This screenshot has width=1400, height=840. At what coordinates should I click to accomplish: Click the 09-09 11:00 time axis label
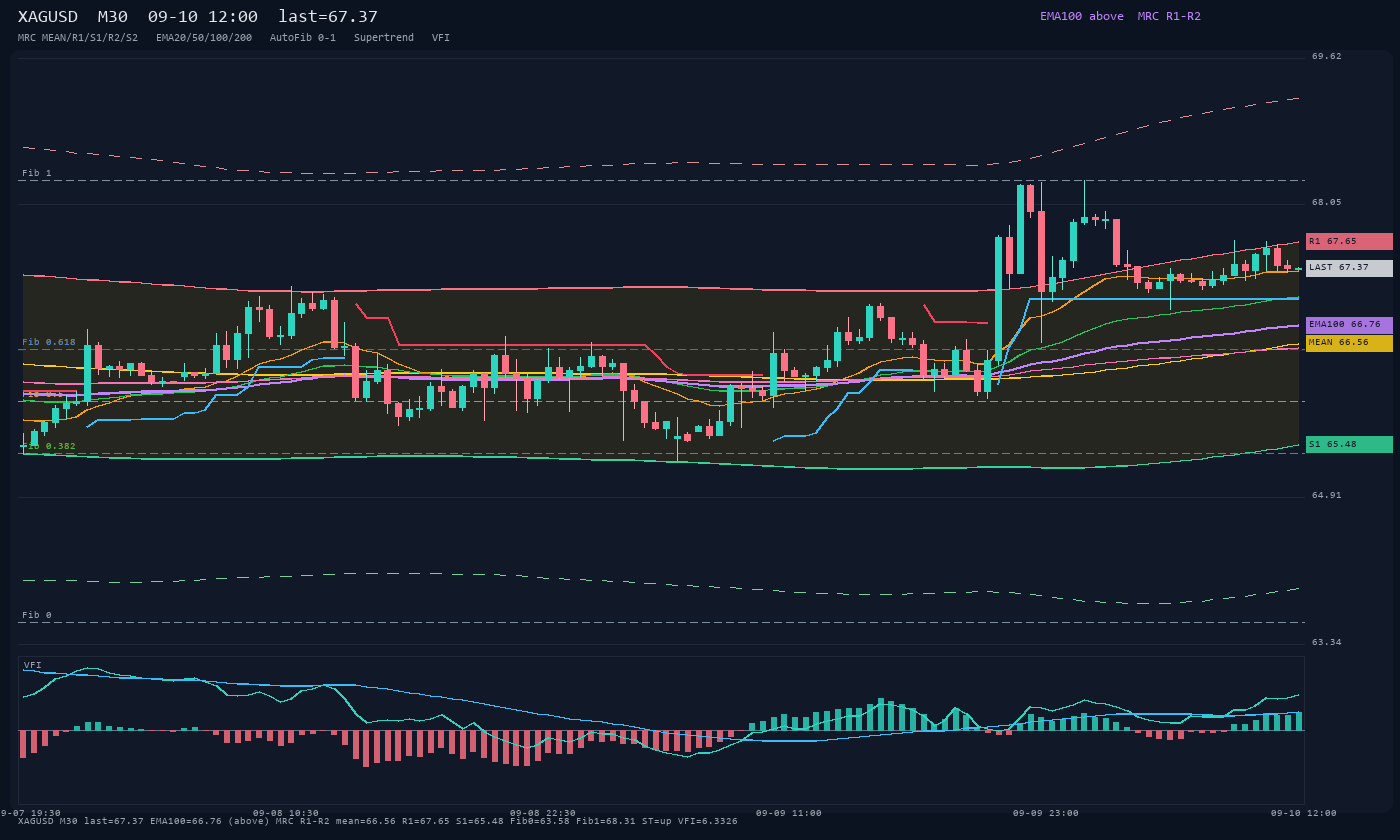[789, 813]
